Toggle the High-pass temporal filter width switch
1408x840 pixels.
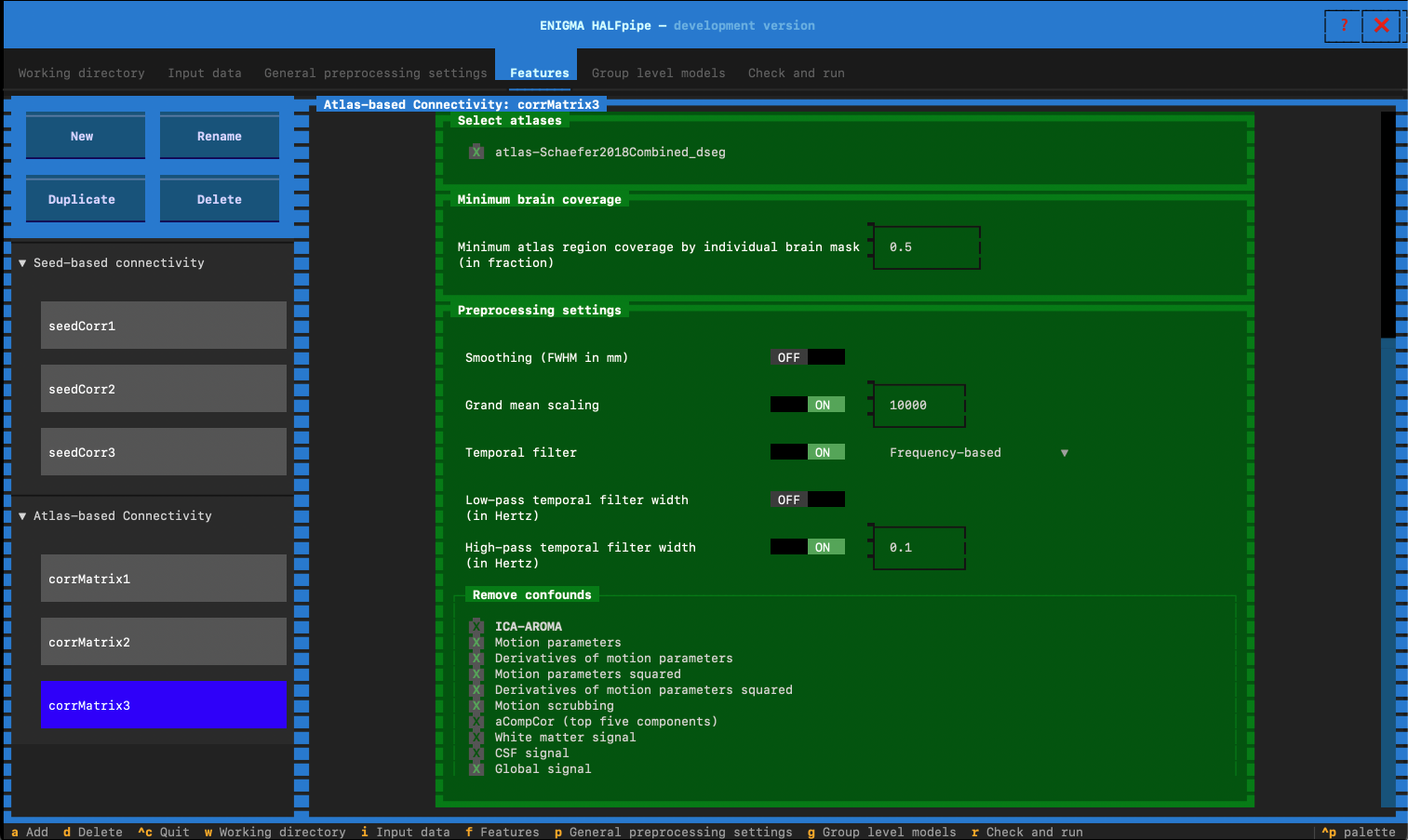click(x=808, y=547)
